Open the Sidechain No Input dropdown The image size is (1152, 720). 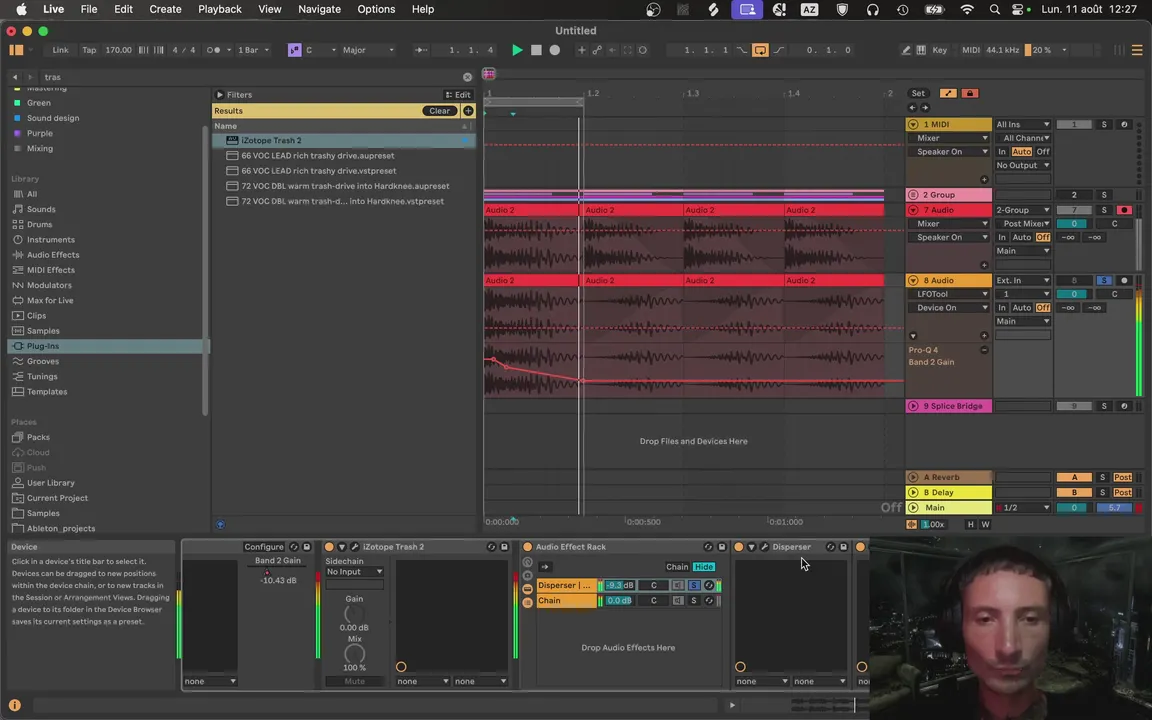coord(354,572)
